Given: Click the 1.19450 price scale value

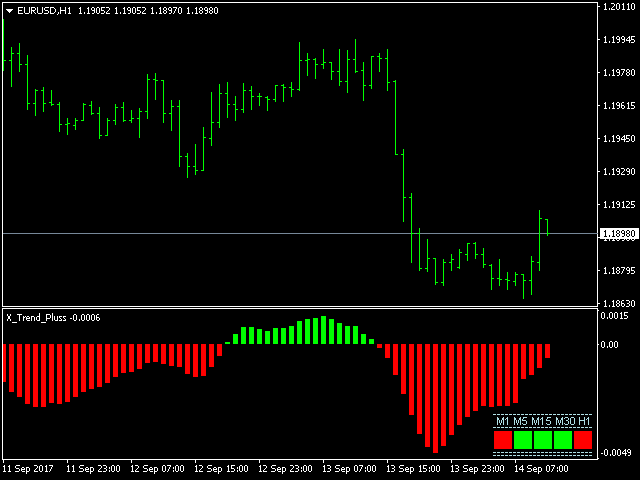Looking at the screenshot, I should 619,139.
